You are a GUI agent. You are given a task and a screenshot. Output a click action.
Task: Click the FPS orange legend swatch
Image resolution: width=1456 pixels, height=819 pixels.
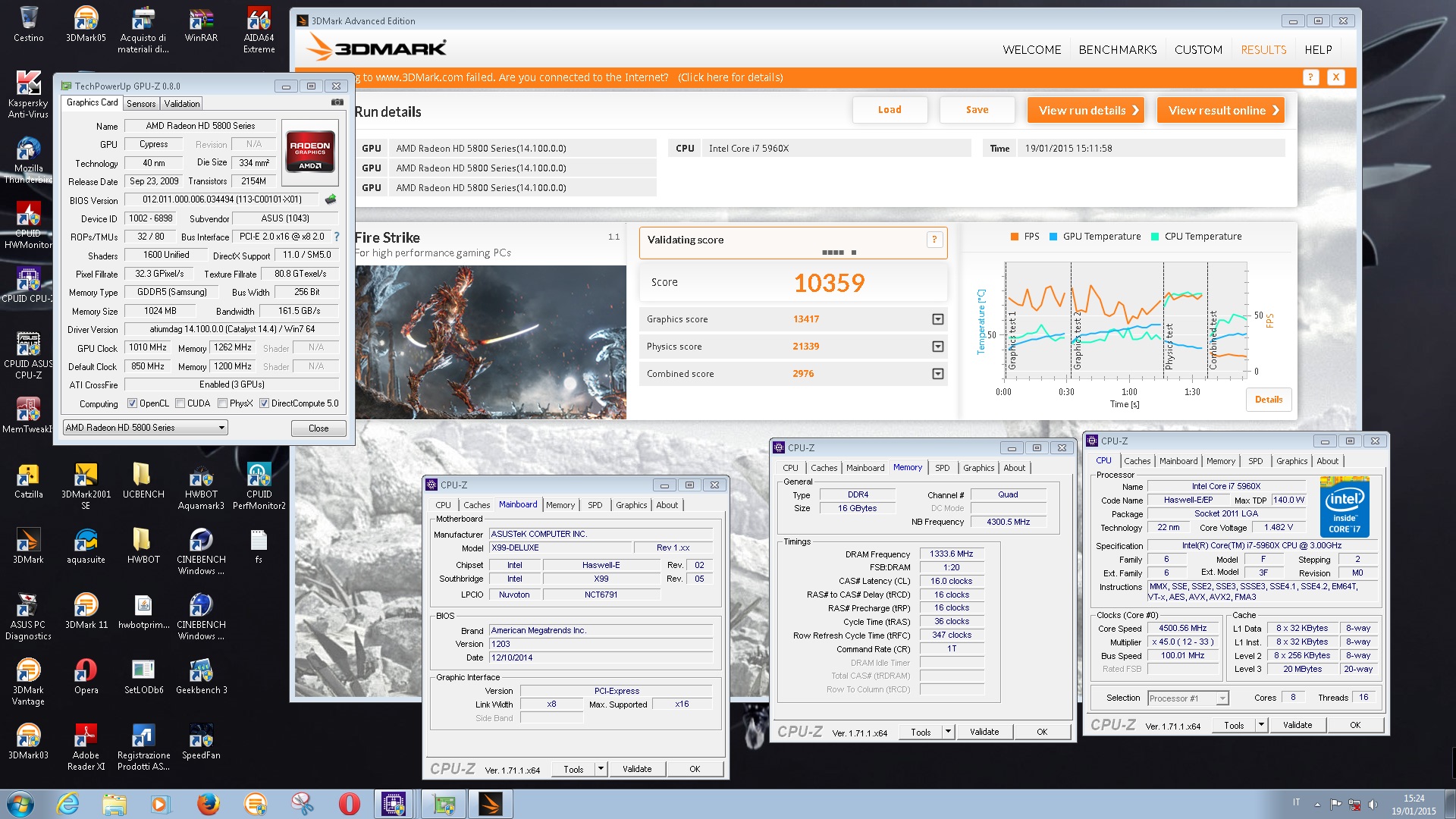coord(1014,237)
